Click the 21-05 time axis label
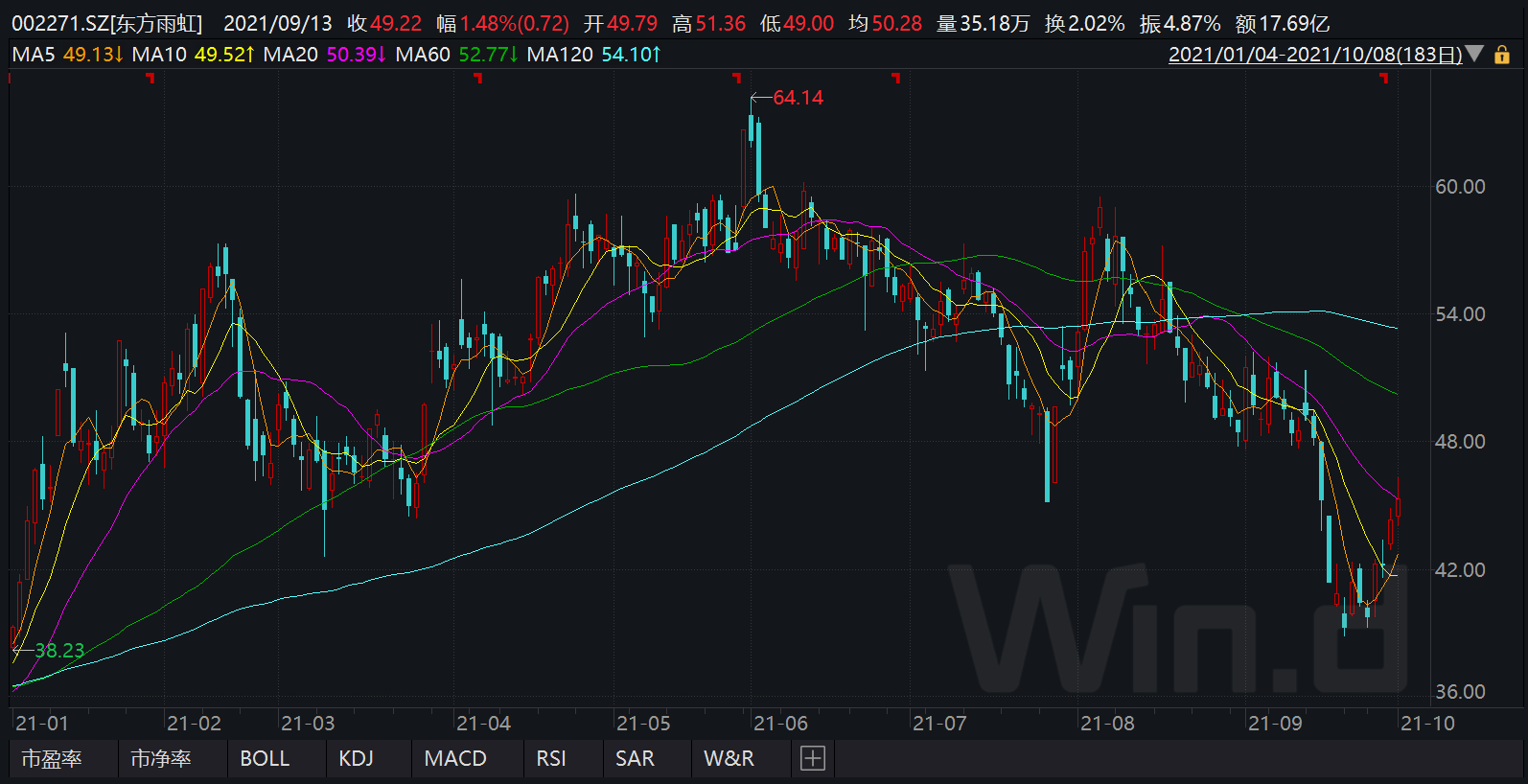The width and height of the screenshot is (1528, 784). 643,724
